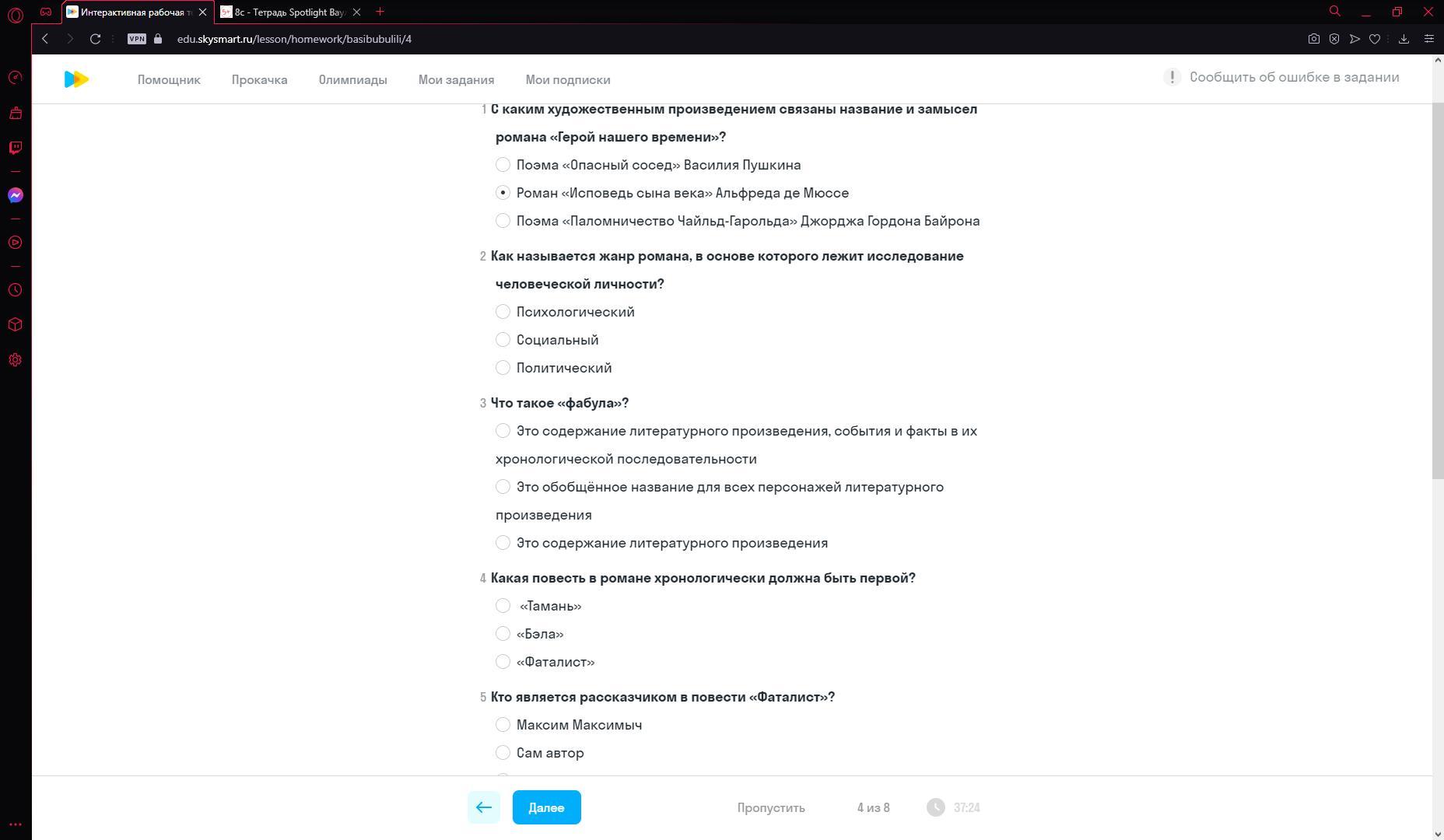This screenshot has height=840, width=1444.
Task: Click the «Пропустить» link
Action: coord(770,807)
